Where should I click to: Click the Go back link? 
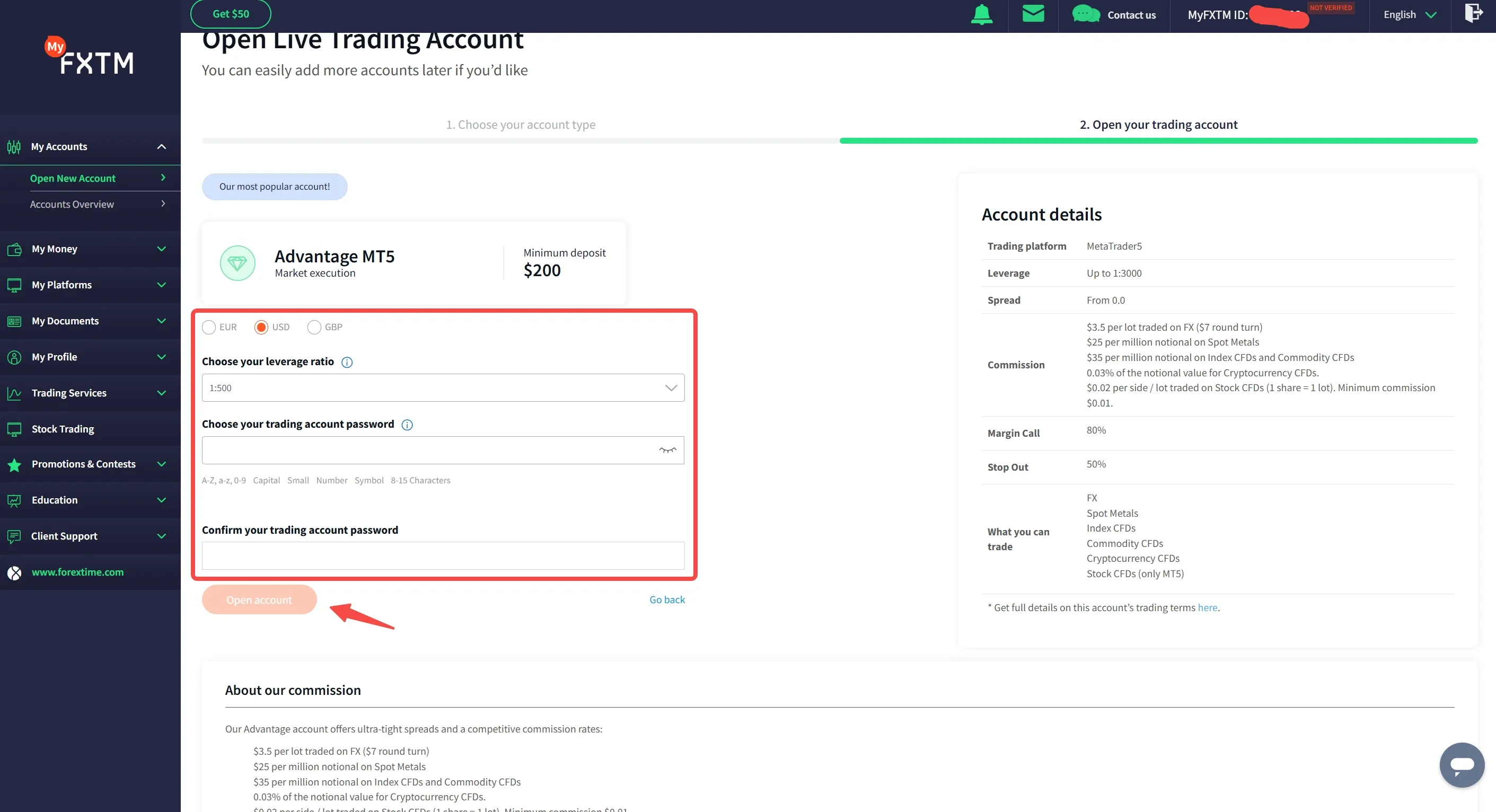[x=667, y=600]
